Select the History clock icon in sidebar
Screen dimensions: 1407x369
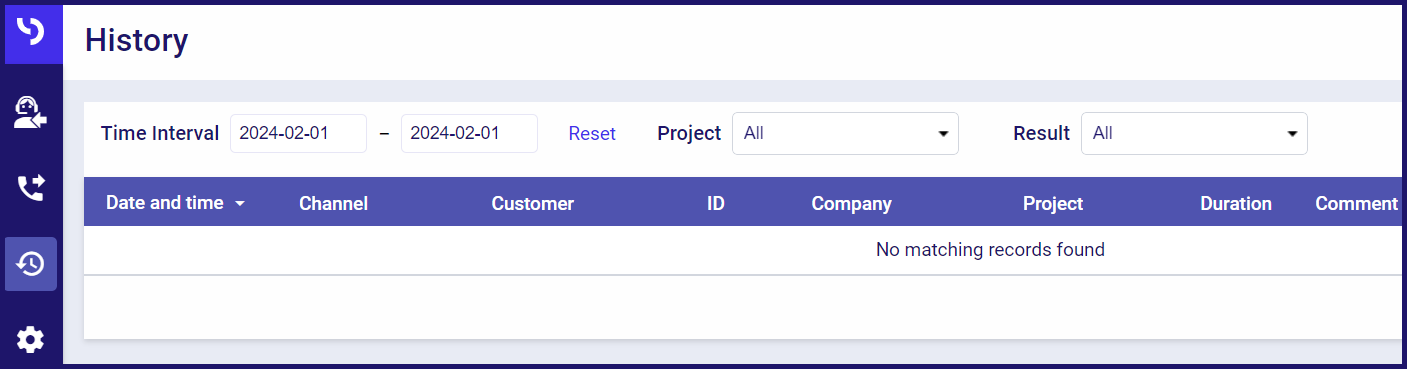coord(31,264)
